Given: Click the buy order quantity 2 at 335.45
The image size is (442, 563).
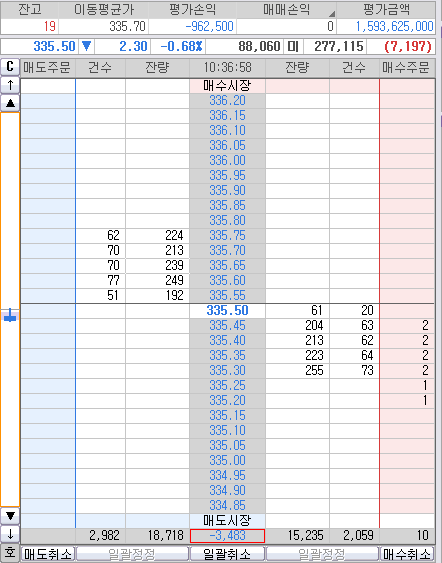Looking at the screenshot, I should (x=425, y=326).
